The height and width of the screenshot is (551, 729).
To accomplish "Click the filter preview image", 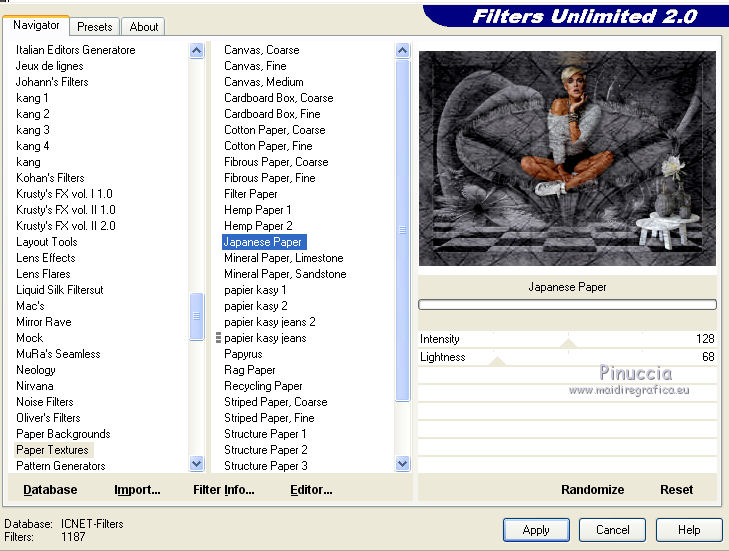I will click(567, 159).
